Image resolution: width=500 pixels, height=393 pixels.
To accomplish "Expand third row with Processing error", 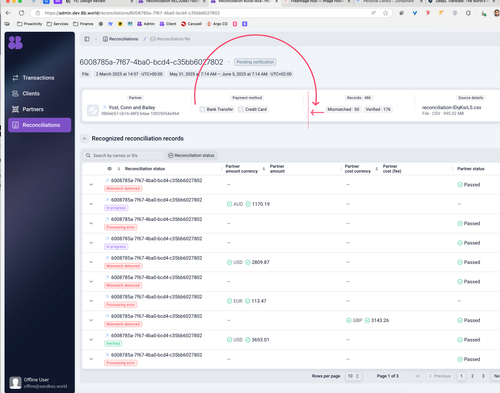I will click(91, 223).
